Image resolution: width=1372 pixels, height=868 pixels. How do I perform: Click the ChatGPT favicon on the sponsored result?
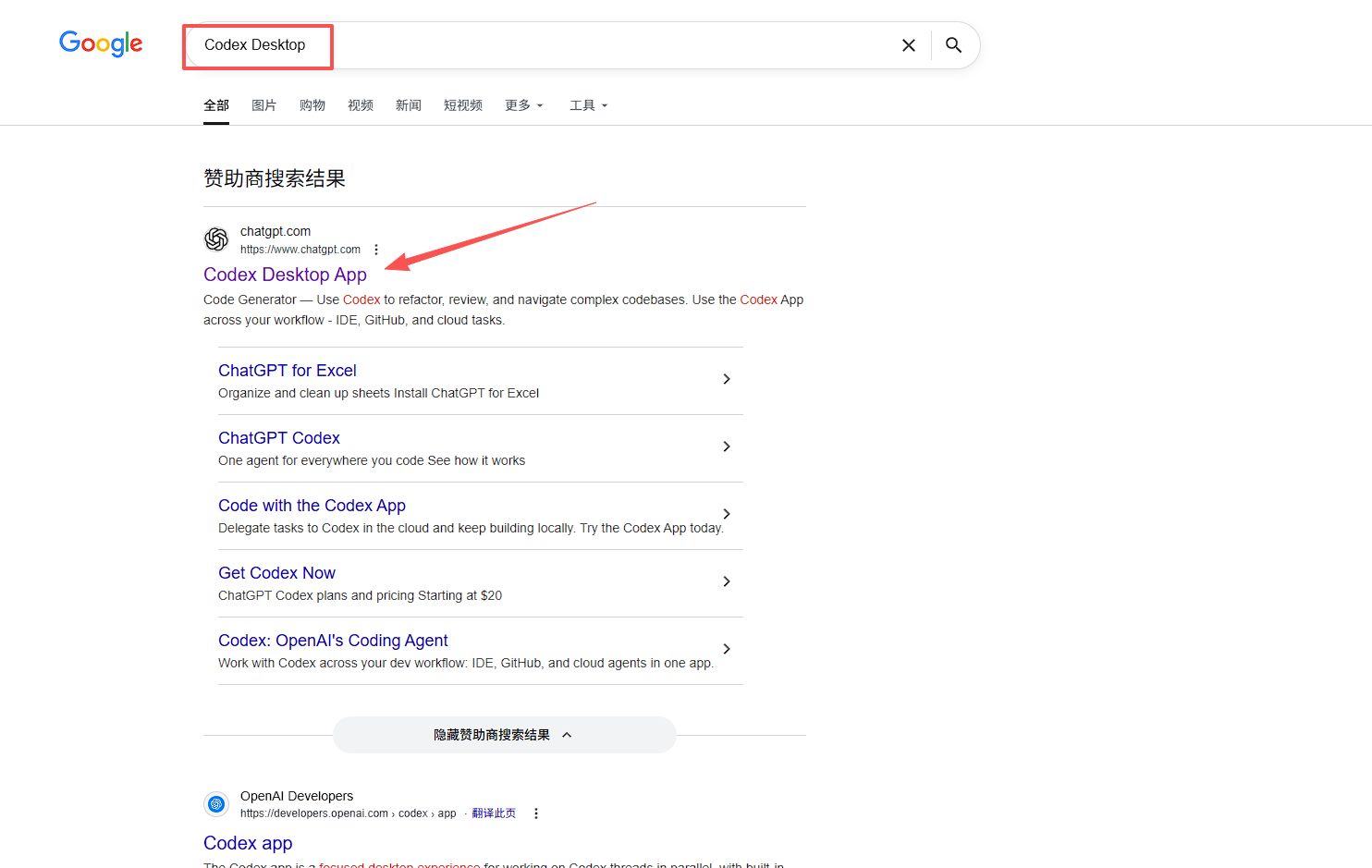(x=216, y=239)
